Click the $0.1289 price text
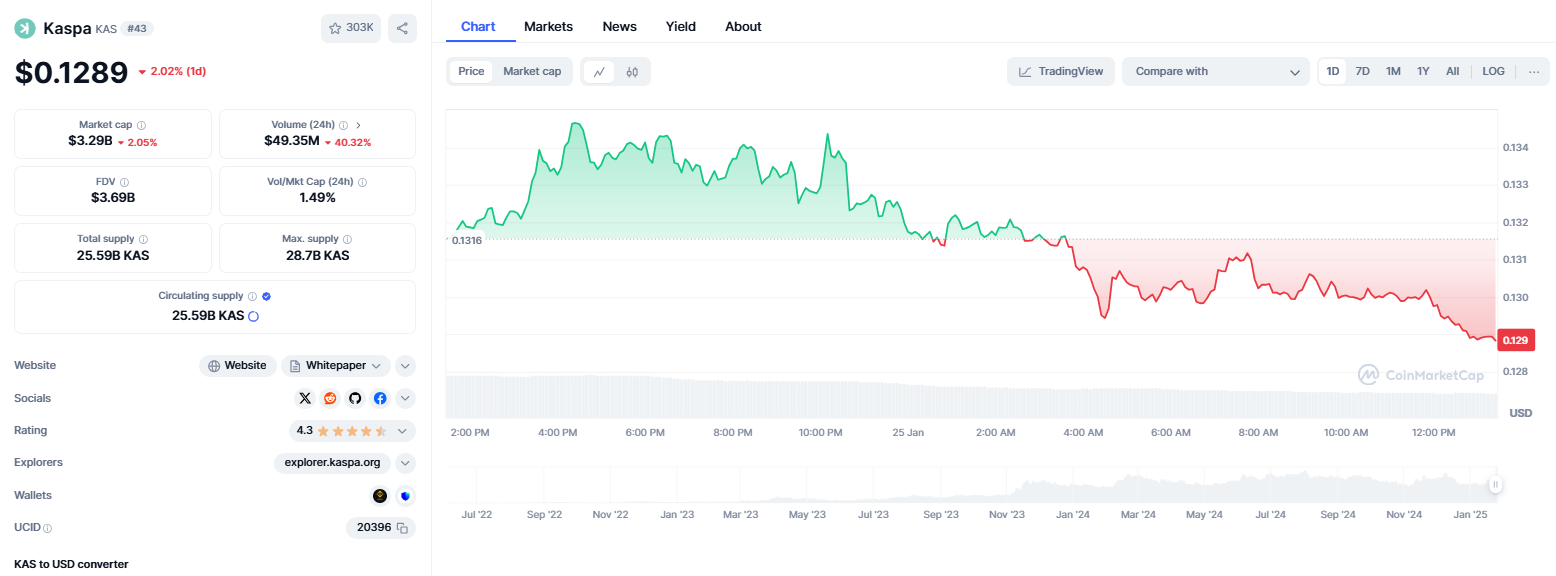 point(71,72)
